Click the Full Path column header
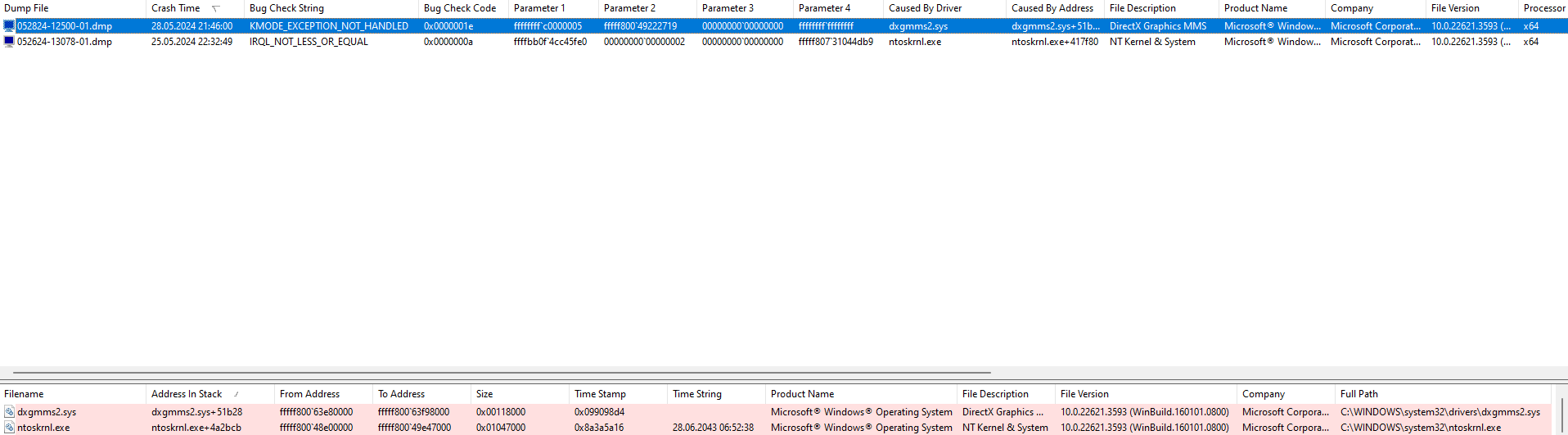Screen dimensions: 1568x435 (x=1444, y=394)
